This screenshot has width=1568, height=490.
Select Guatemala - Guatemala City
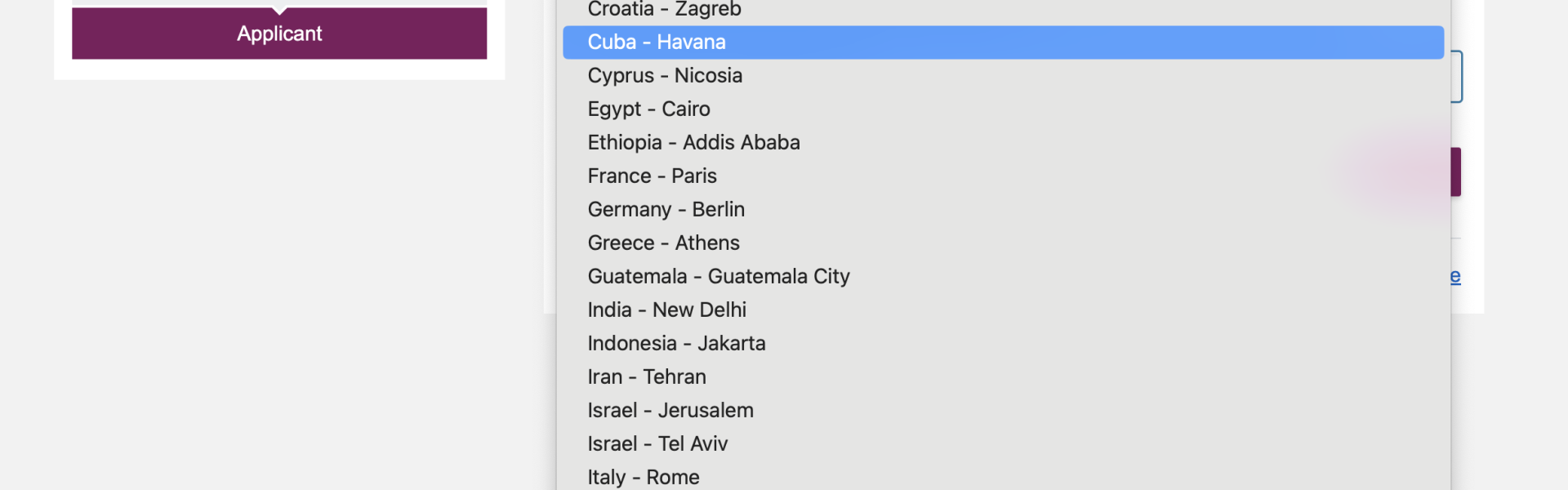[x=1003, y=277]
